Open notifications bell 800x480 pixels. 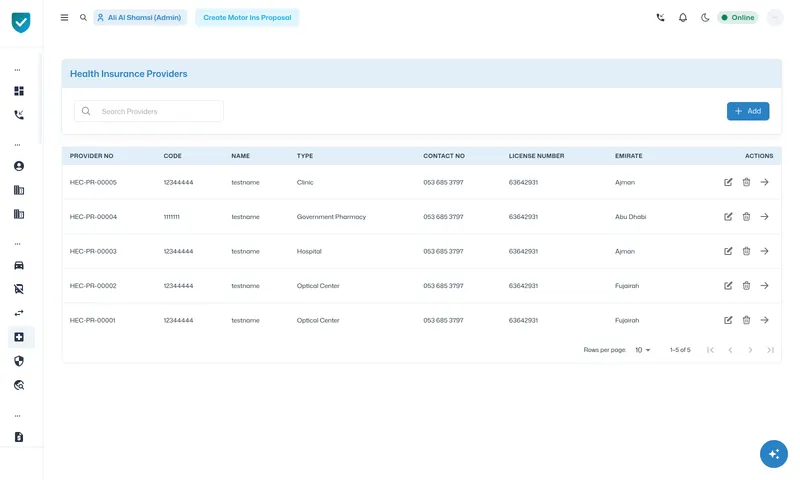[x=683, y=17]
